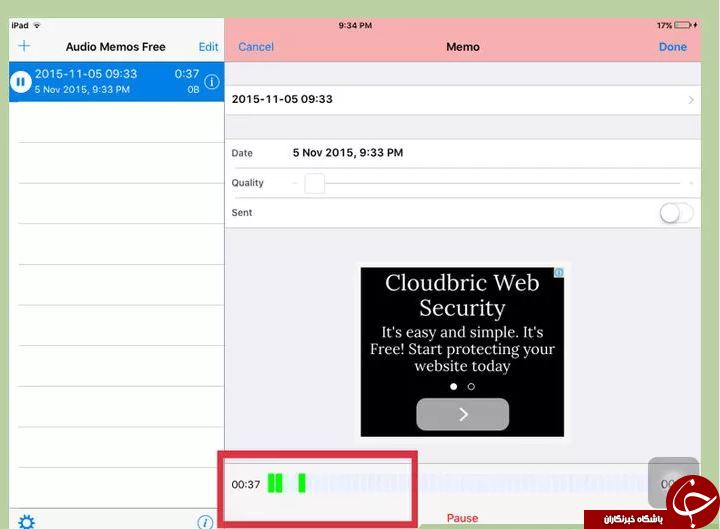
Task: Tap Cancel in the Memo header
Action: (256, 47)
